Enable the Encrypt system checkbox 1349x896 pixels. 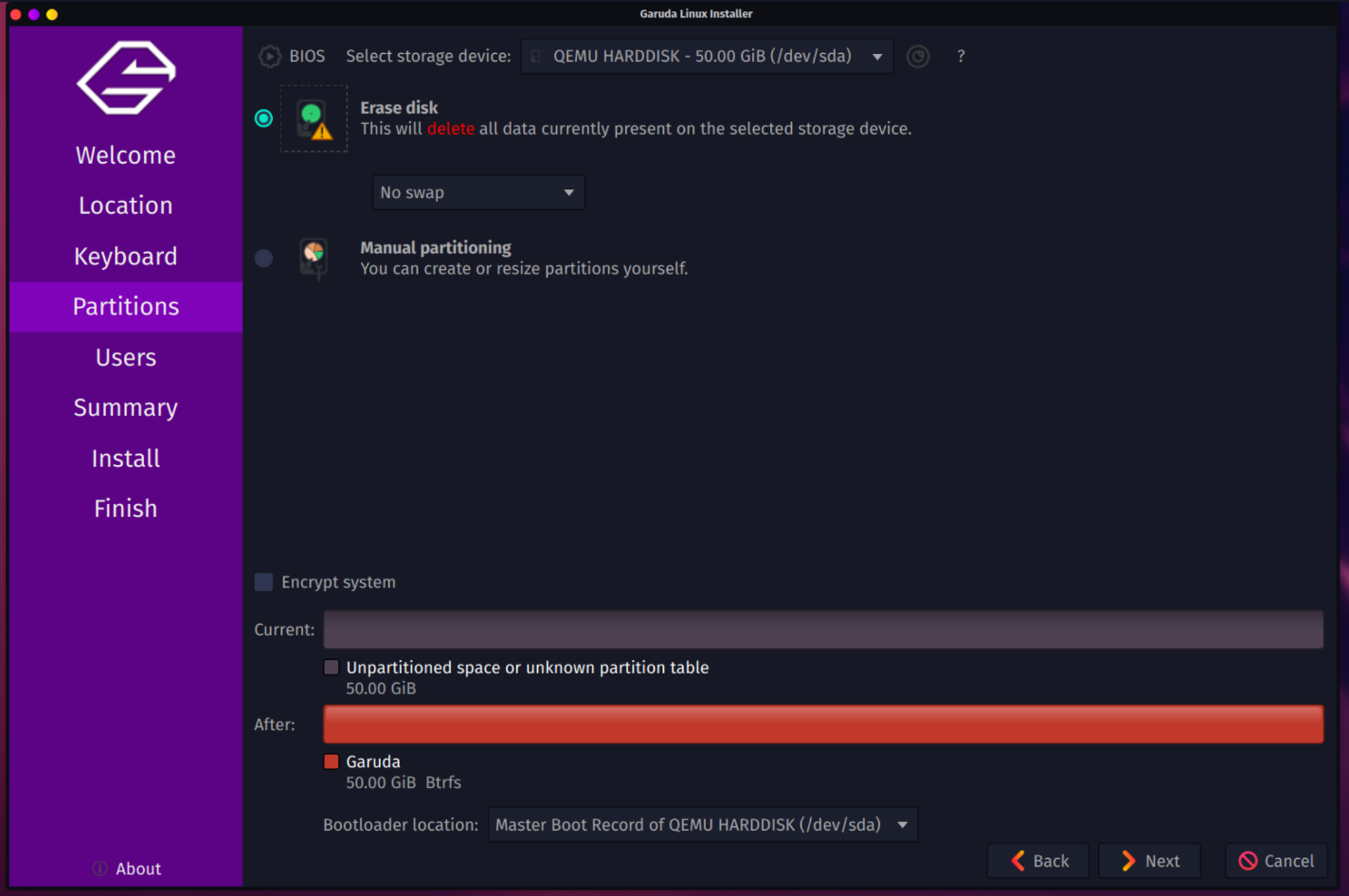(263, 582)
